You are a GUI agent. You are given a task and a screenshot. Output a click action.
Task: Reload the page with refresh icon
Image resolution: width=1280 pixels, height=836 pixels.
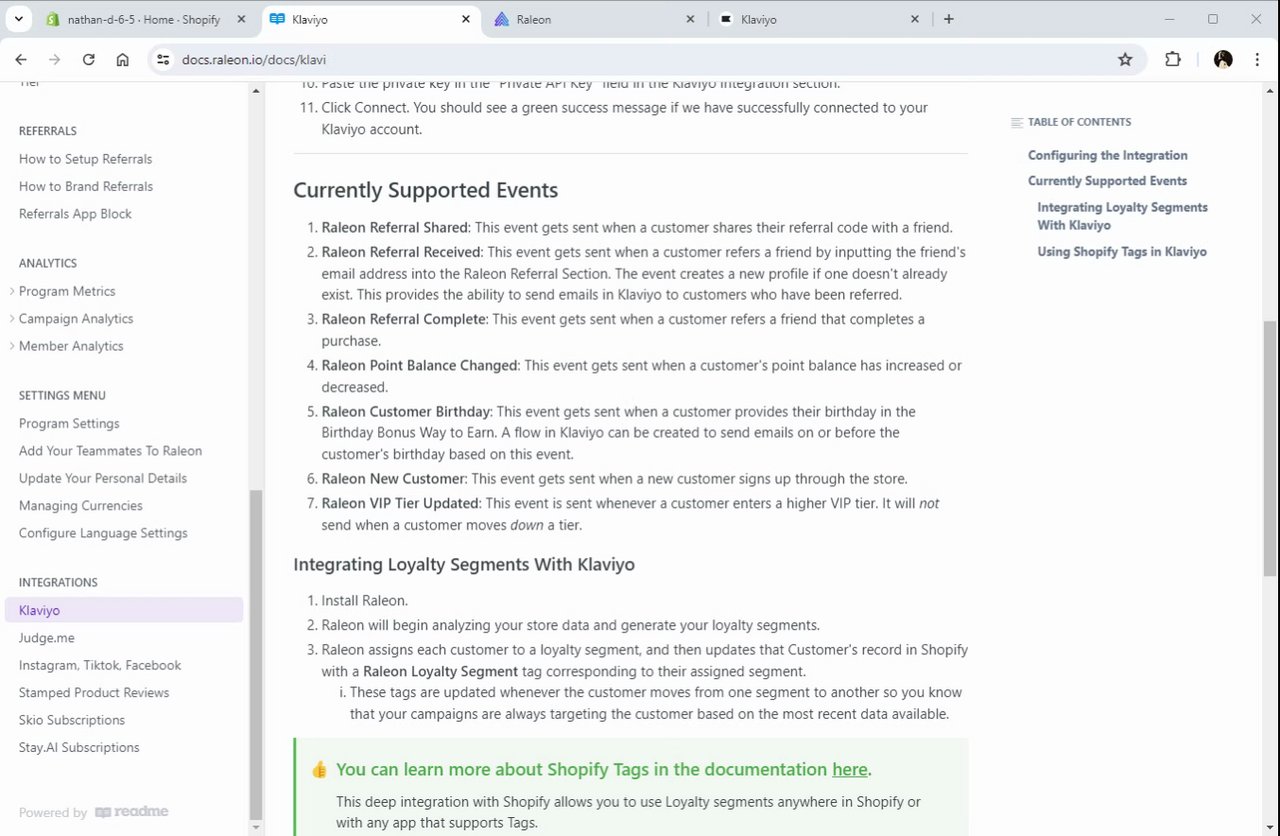point(89,60)
